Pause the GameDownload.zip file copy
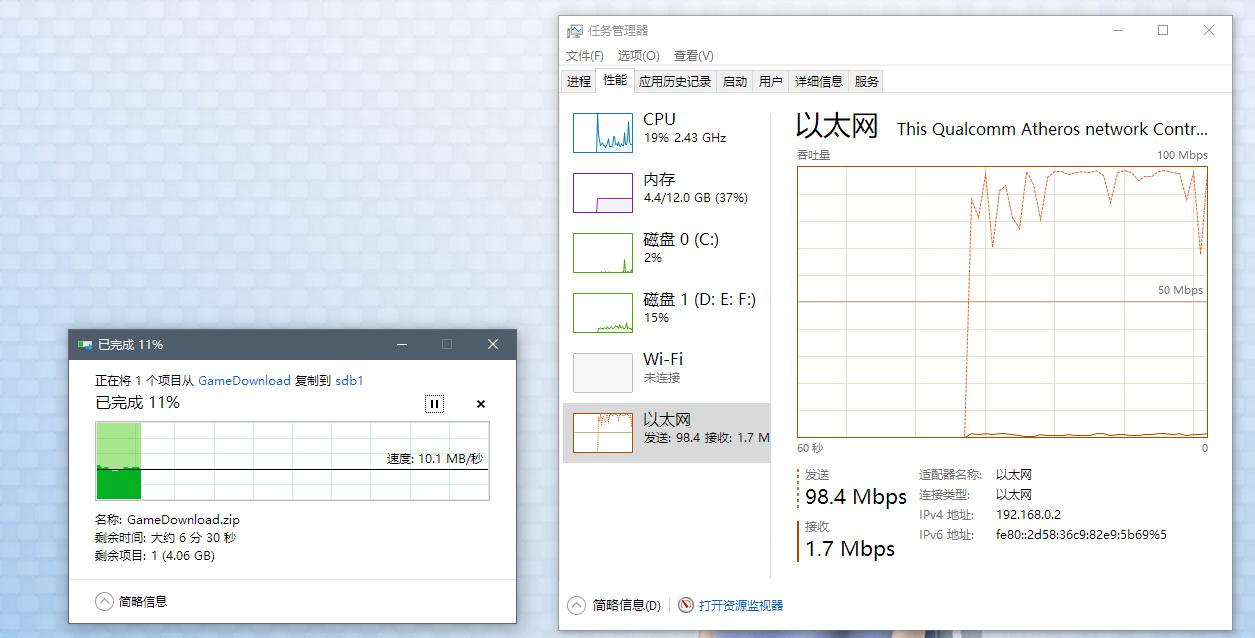The image size is (1255, 638). (x=434, y=403)
